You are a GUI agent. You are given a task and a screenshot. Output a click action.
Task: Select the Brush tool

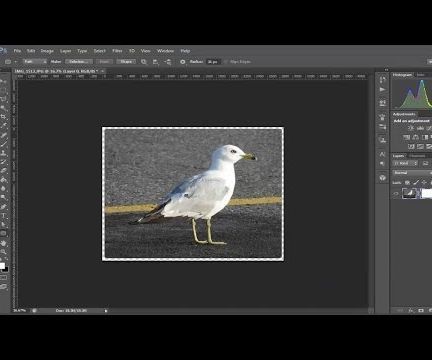(x=3, y=144)
